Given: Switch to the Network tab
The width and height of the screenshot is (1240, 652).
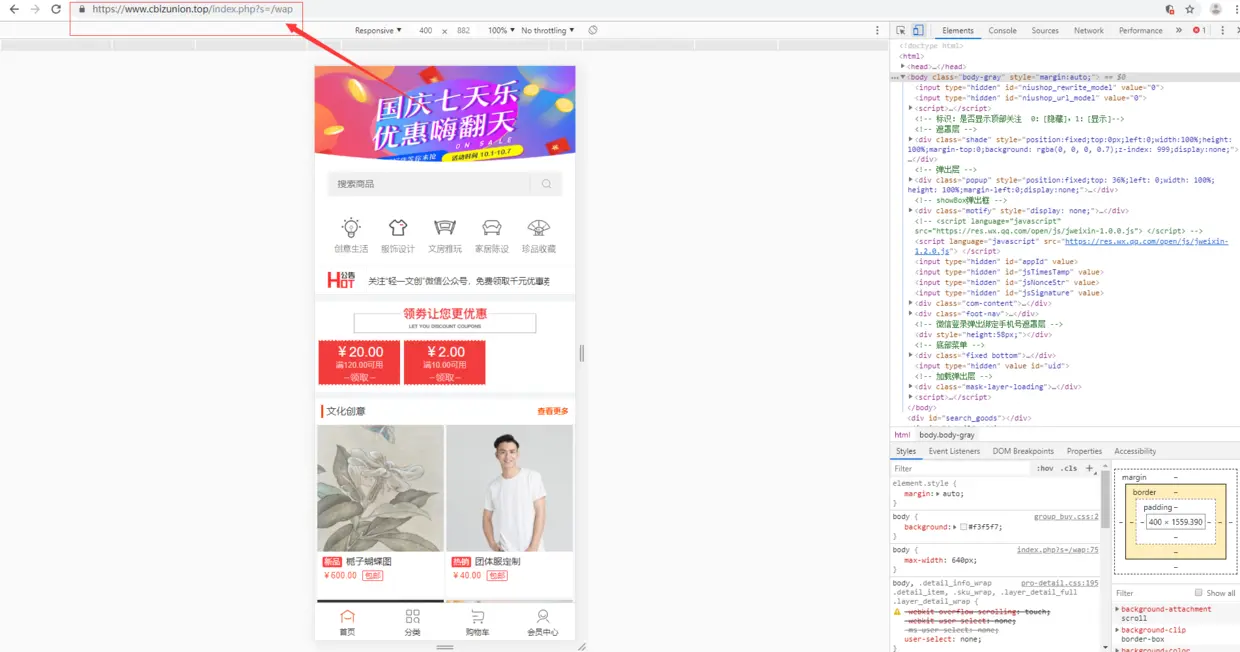Looking at the screenshot, I should point(1089,31).
